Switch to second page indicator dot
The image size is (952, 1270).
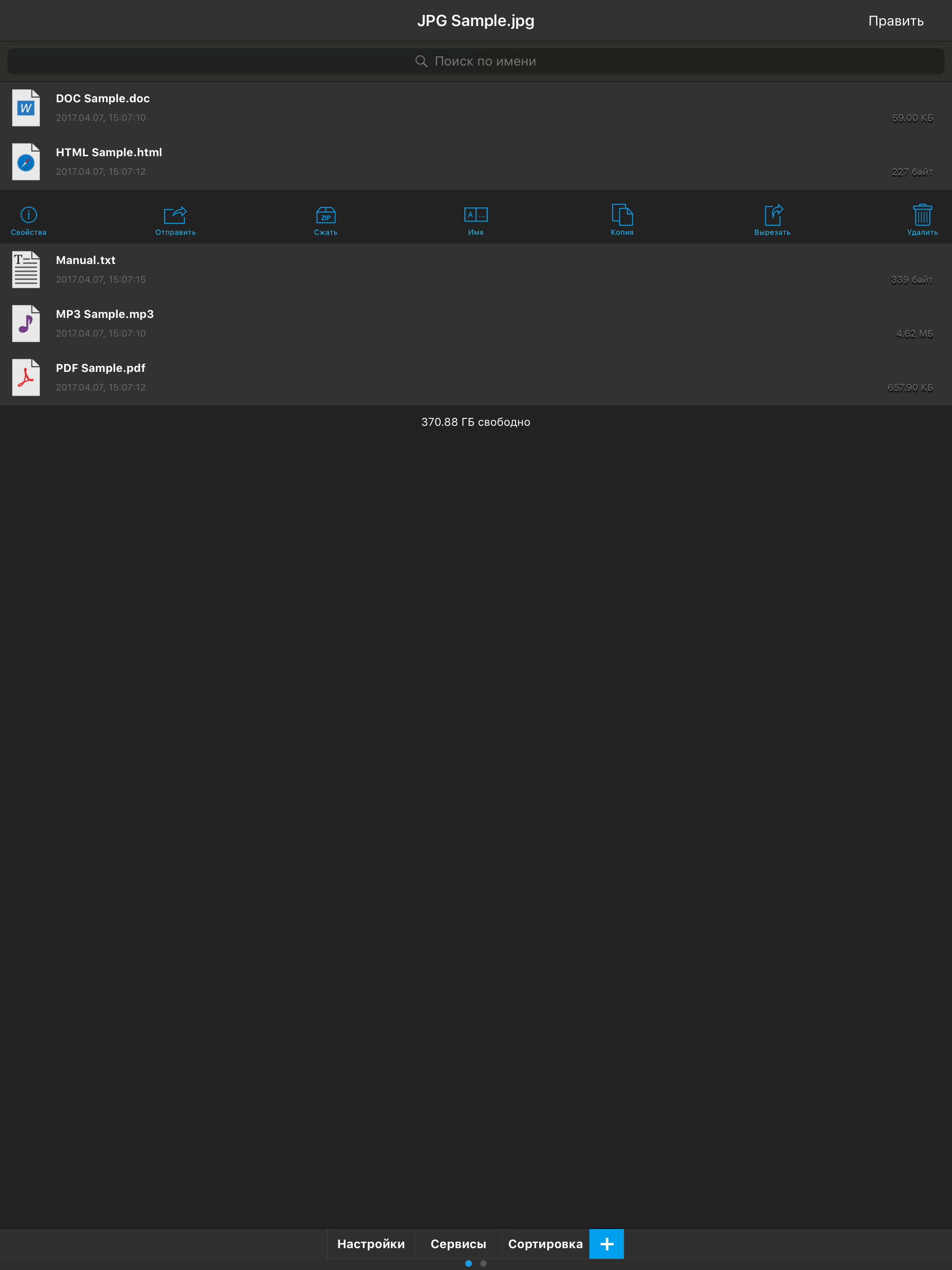[x=483, y=1263]
